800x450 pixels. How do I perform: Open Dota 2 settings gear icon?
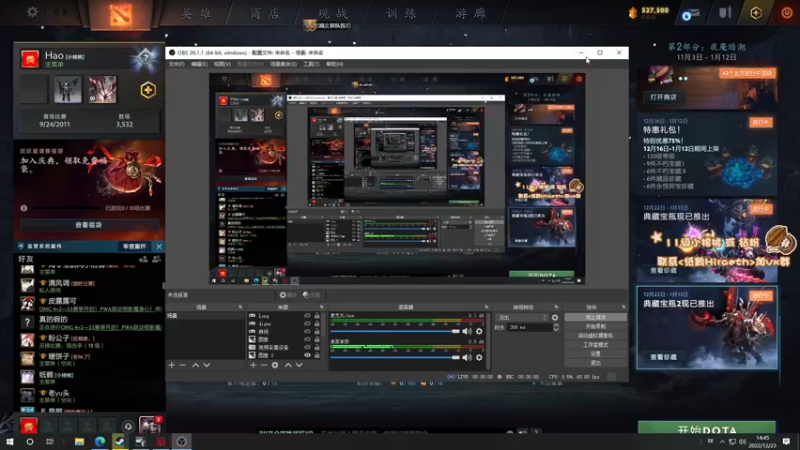coord(32,11)
